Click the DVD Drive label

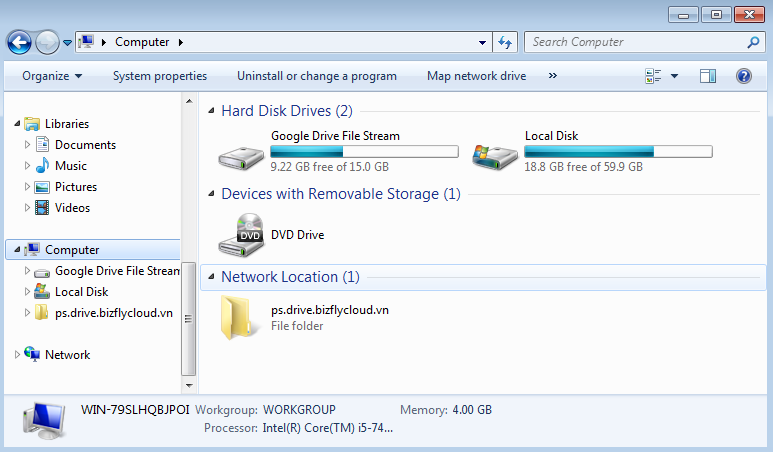pos(297,235)
